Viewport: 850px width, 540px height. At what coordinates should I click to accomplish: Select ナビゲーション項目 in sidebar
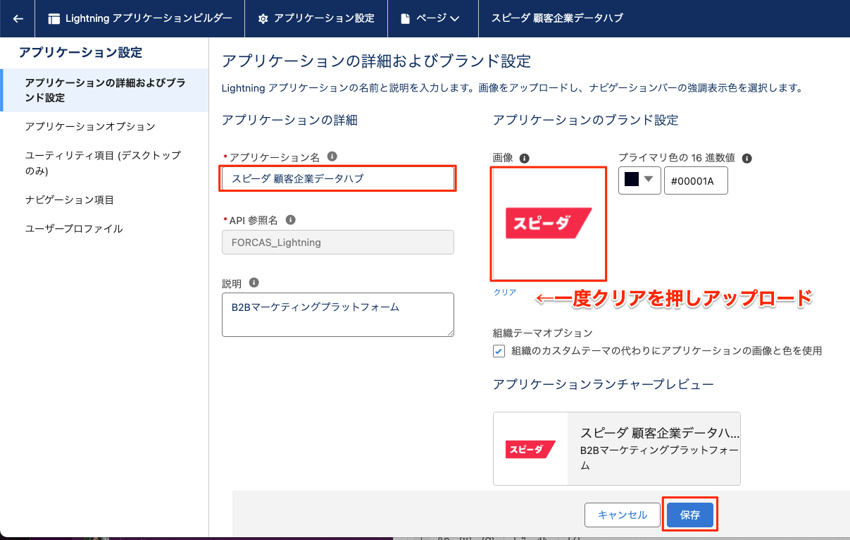[69, 200]
